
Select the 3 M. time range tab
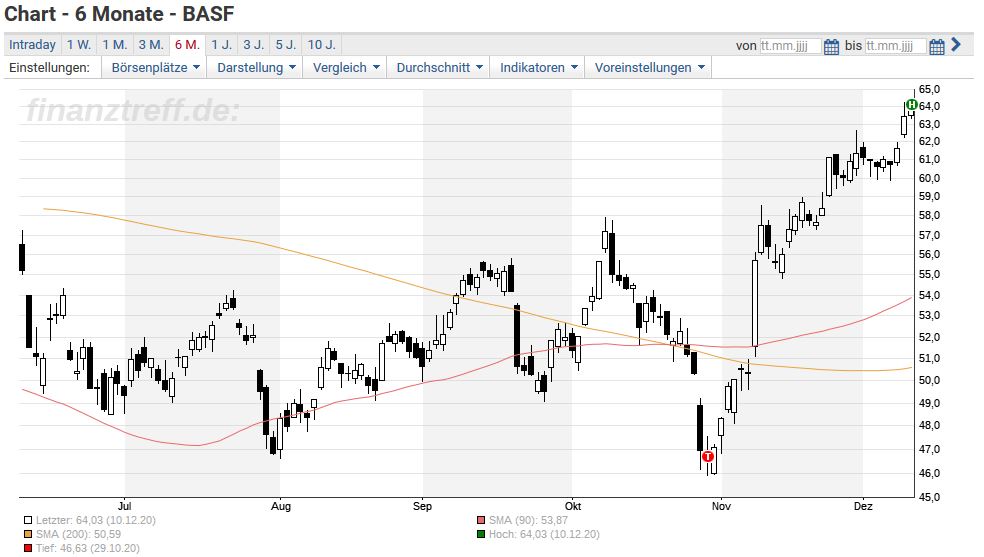pyautogui.click(x=151, y=45)
